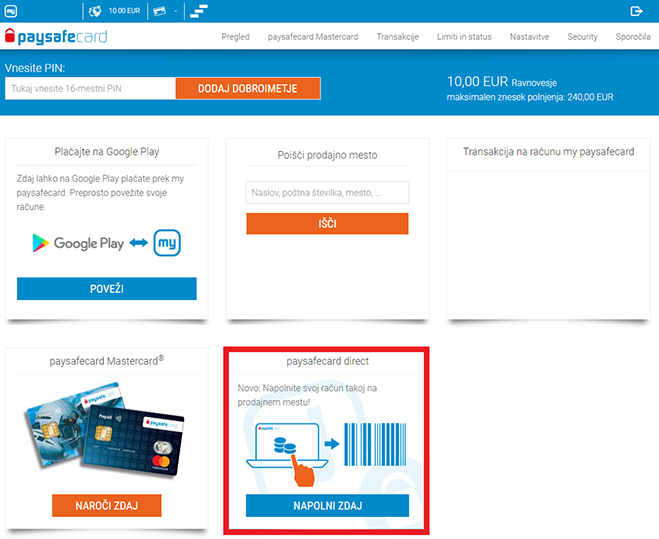Viewport: 659px width, 539px height.
Task: Open the Security menu item
Action: click(x=582, y=37)
